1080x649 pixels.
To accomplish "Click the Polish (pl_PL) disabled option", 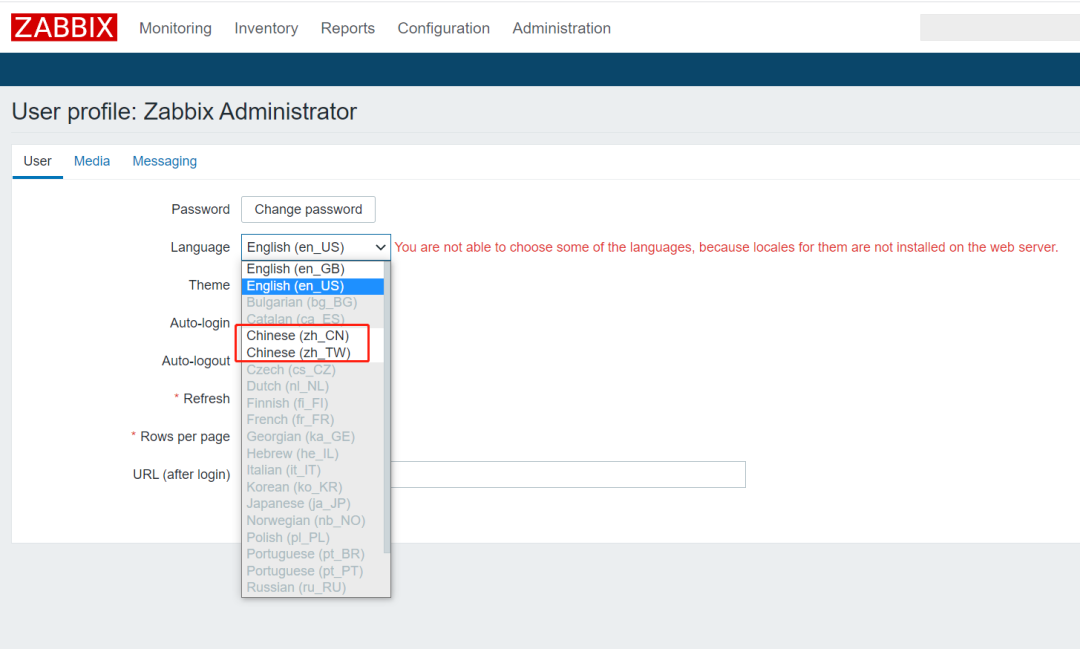I will [313, 537].
